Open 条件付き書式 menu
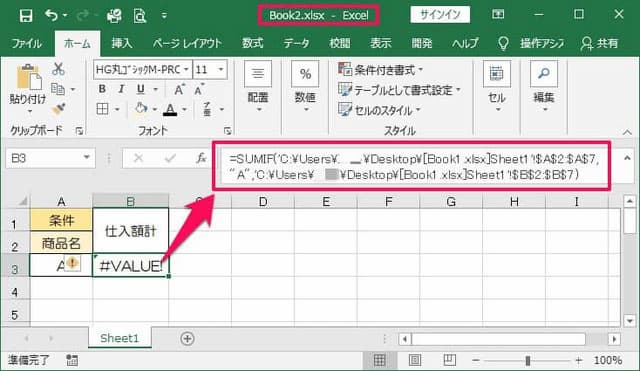 click(380, 70)
